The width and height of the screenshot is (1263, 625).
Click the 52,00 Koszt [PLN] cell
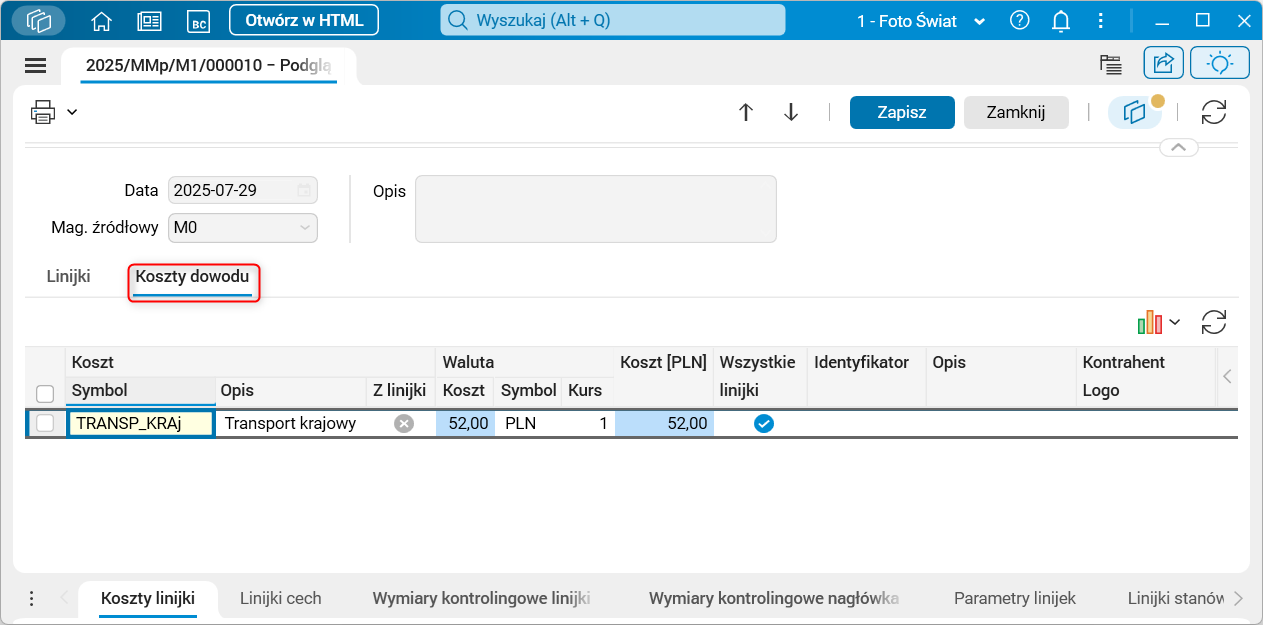[x=664, y=423]
